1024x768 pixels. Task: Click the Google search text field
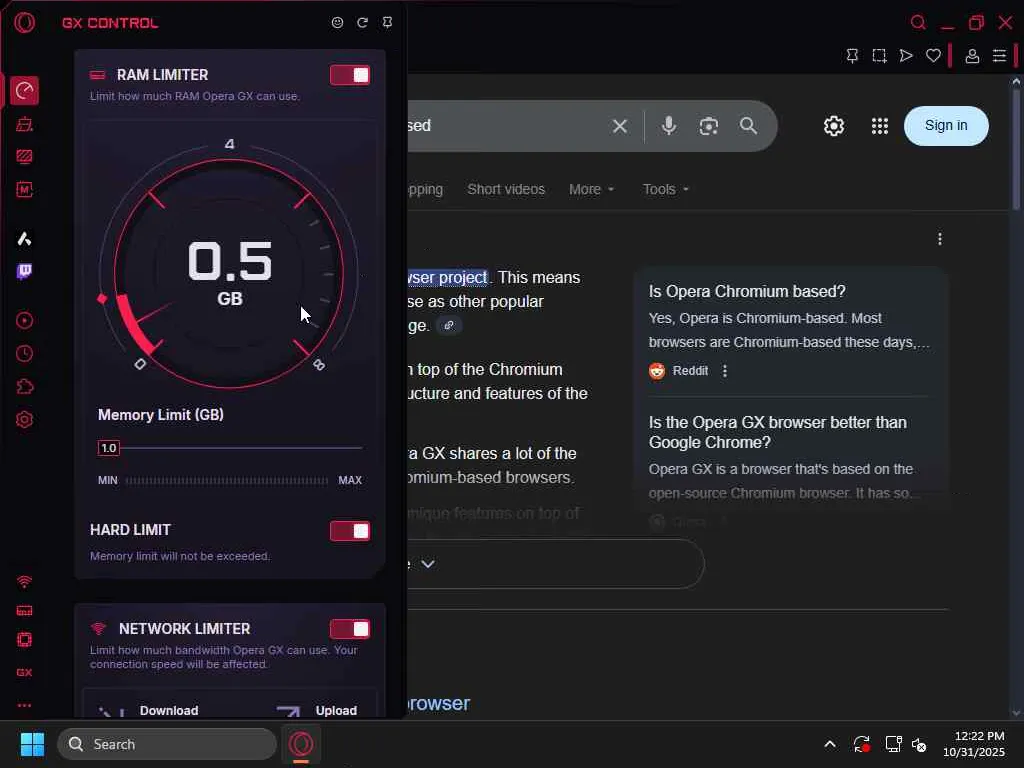[x=507, y=125]
